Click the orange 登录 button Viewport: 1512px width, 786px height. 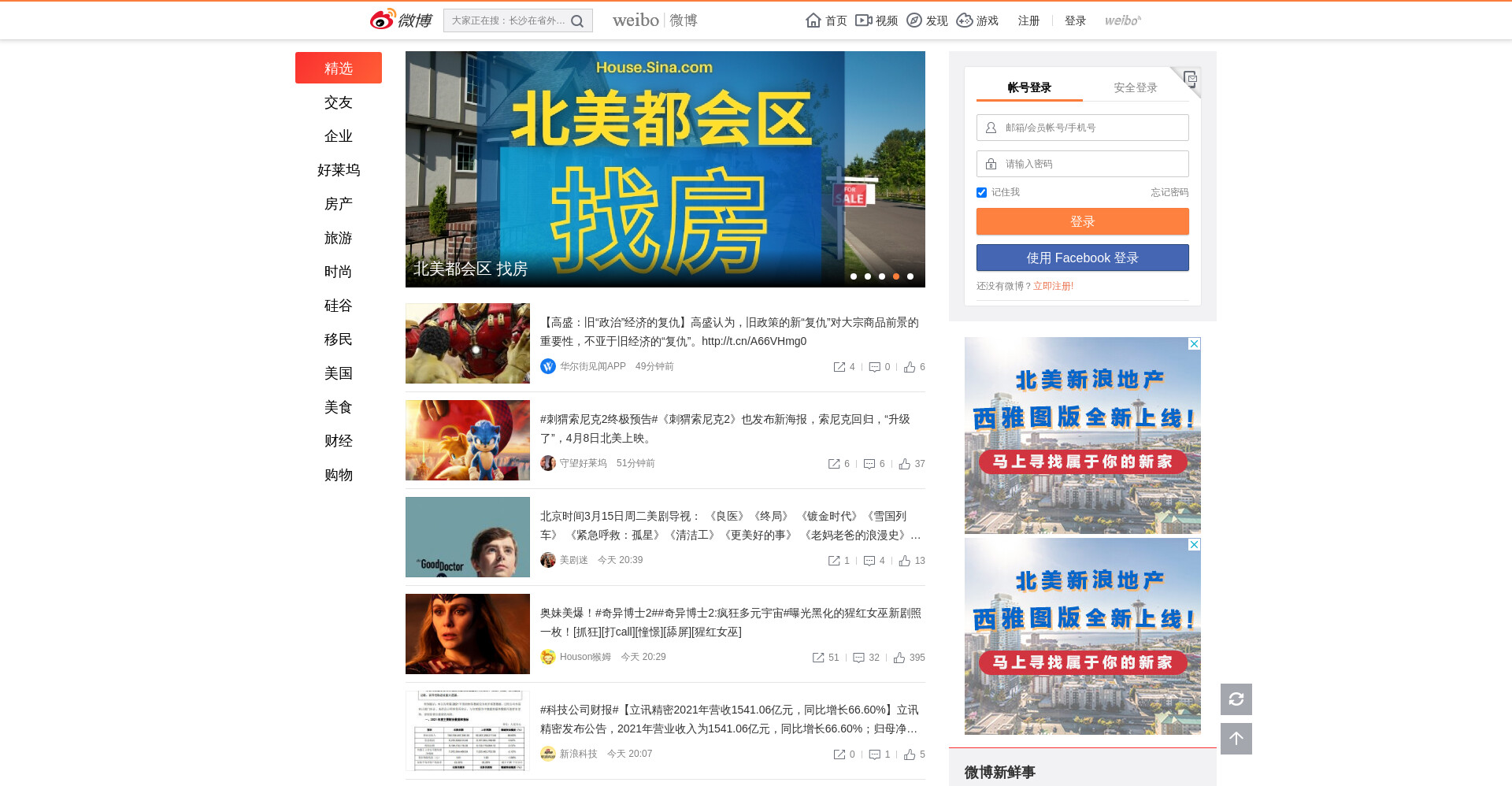pos(1083,221)
